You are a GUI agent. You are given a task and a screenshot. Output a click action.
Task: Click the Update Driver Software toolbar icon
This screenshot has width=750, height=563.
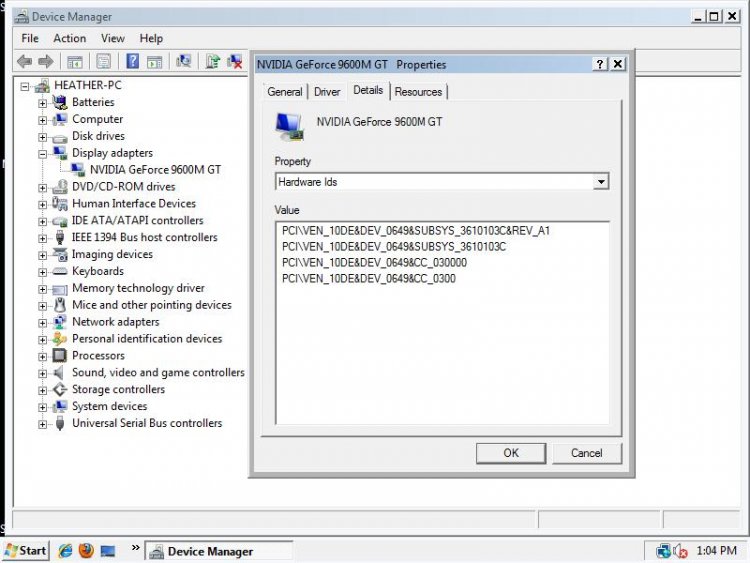click(212, 61)
